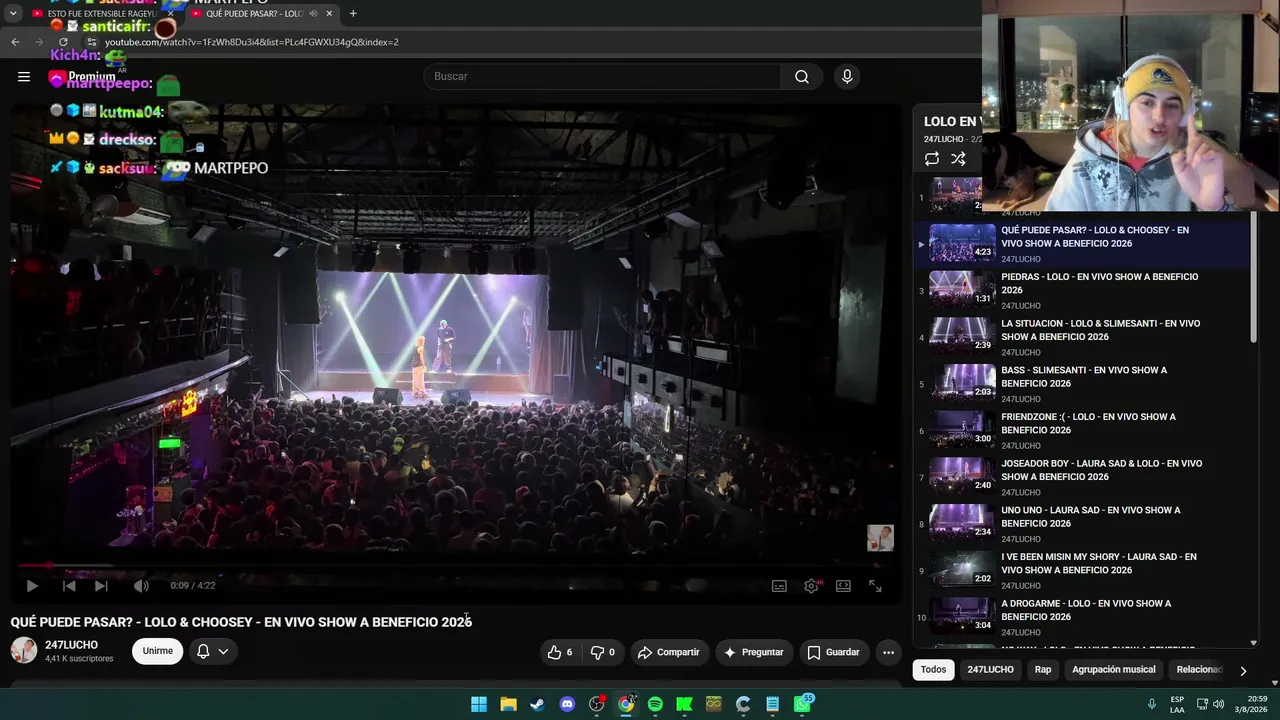Go to the previous video in playlist
The image size is (1280, 720).
click(69, 586)
